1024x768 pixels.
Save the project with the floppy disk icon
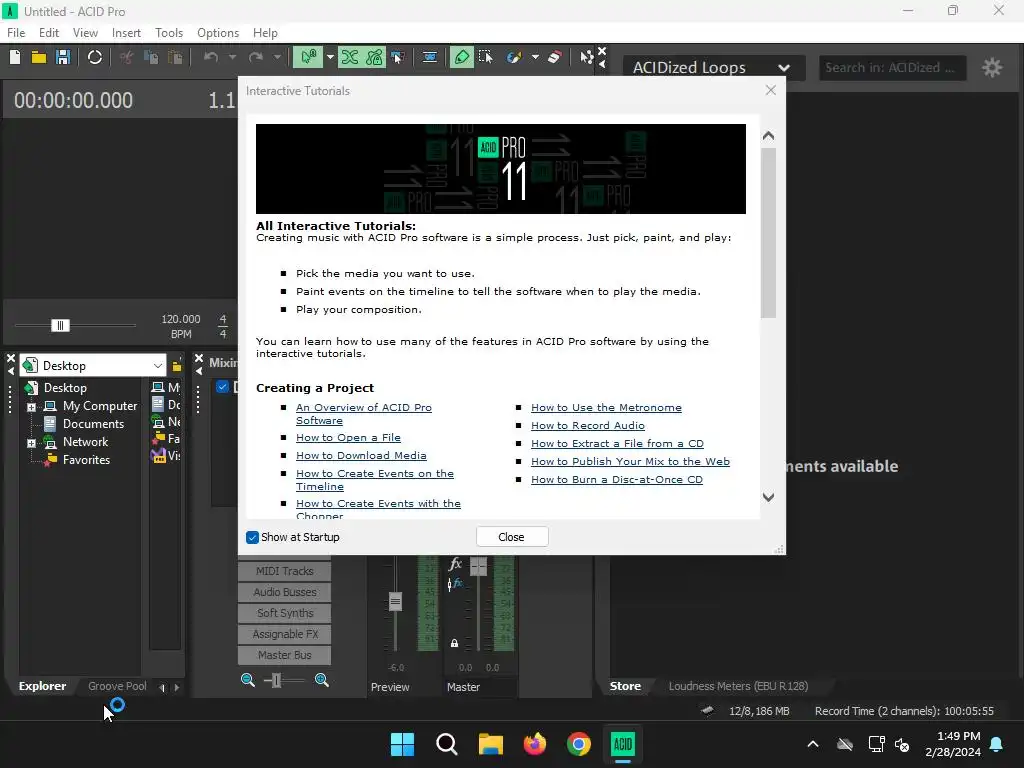pos(63,57)
